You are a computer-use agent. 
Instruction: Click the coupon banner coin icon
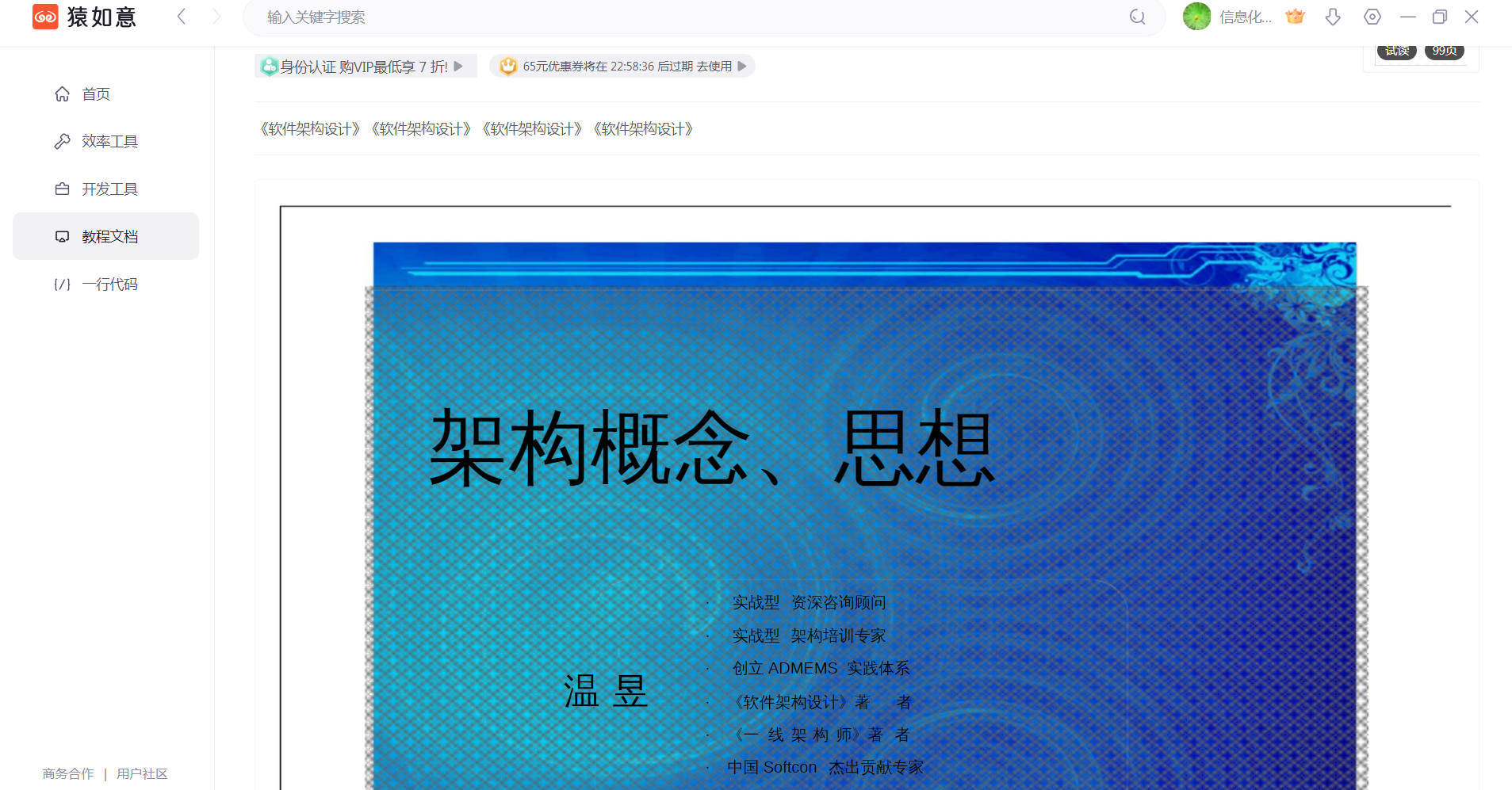click(x=508, y=67)
